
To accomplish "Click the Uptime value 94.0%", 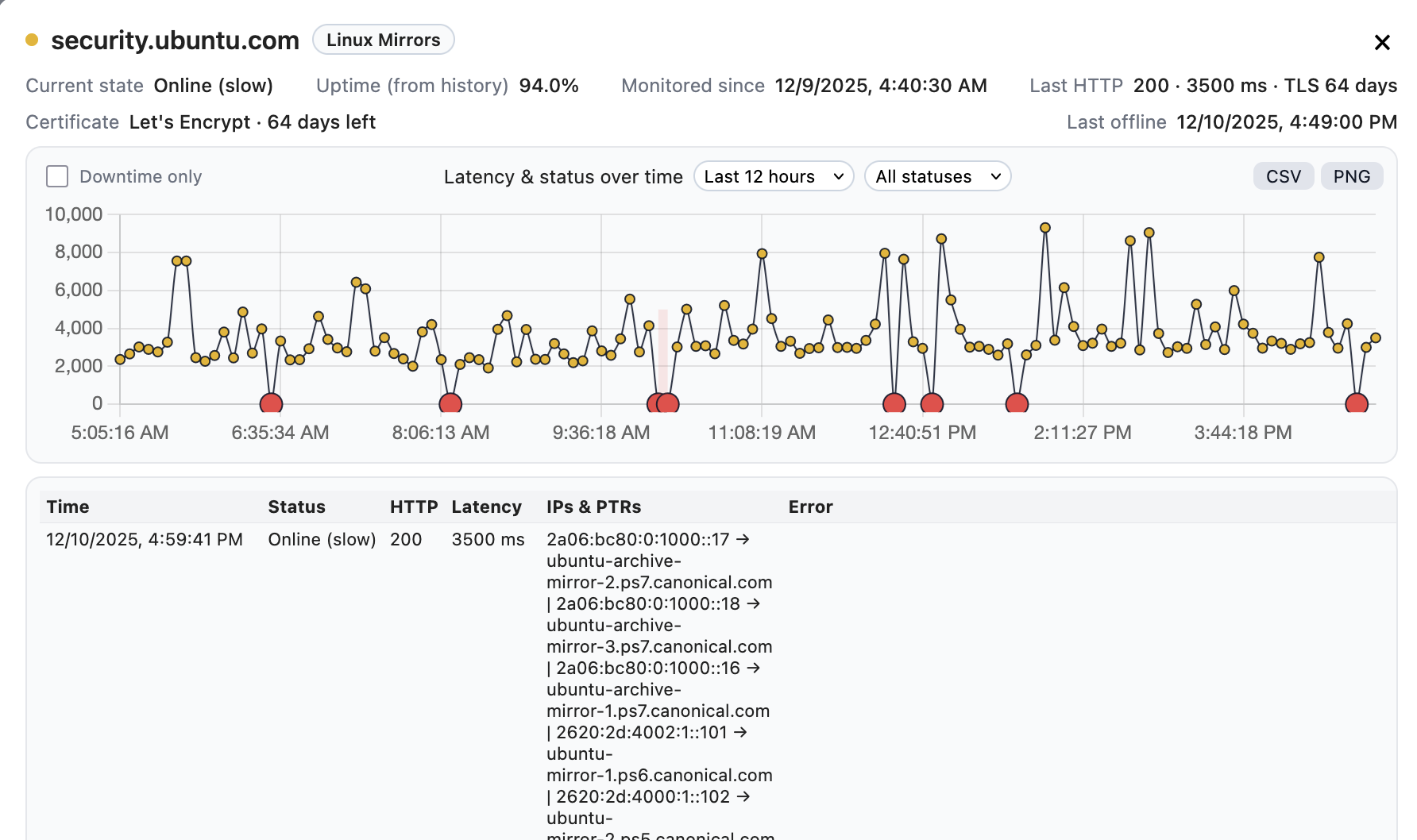I will click(x=549, y=86).
